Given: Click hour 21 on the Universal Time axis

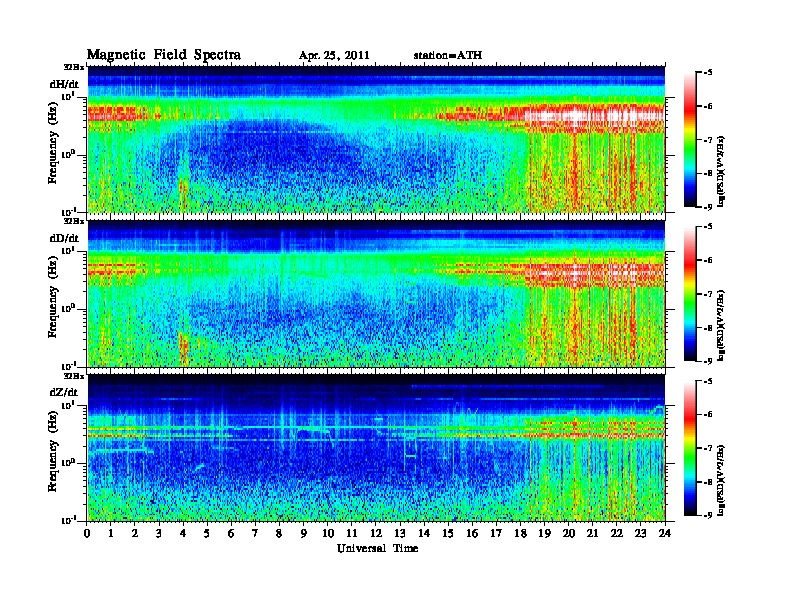Looking at the screenshot, I should pos(592,533).
